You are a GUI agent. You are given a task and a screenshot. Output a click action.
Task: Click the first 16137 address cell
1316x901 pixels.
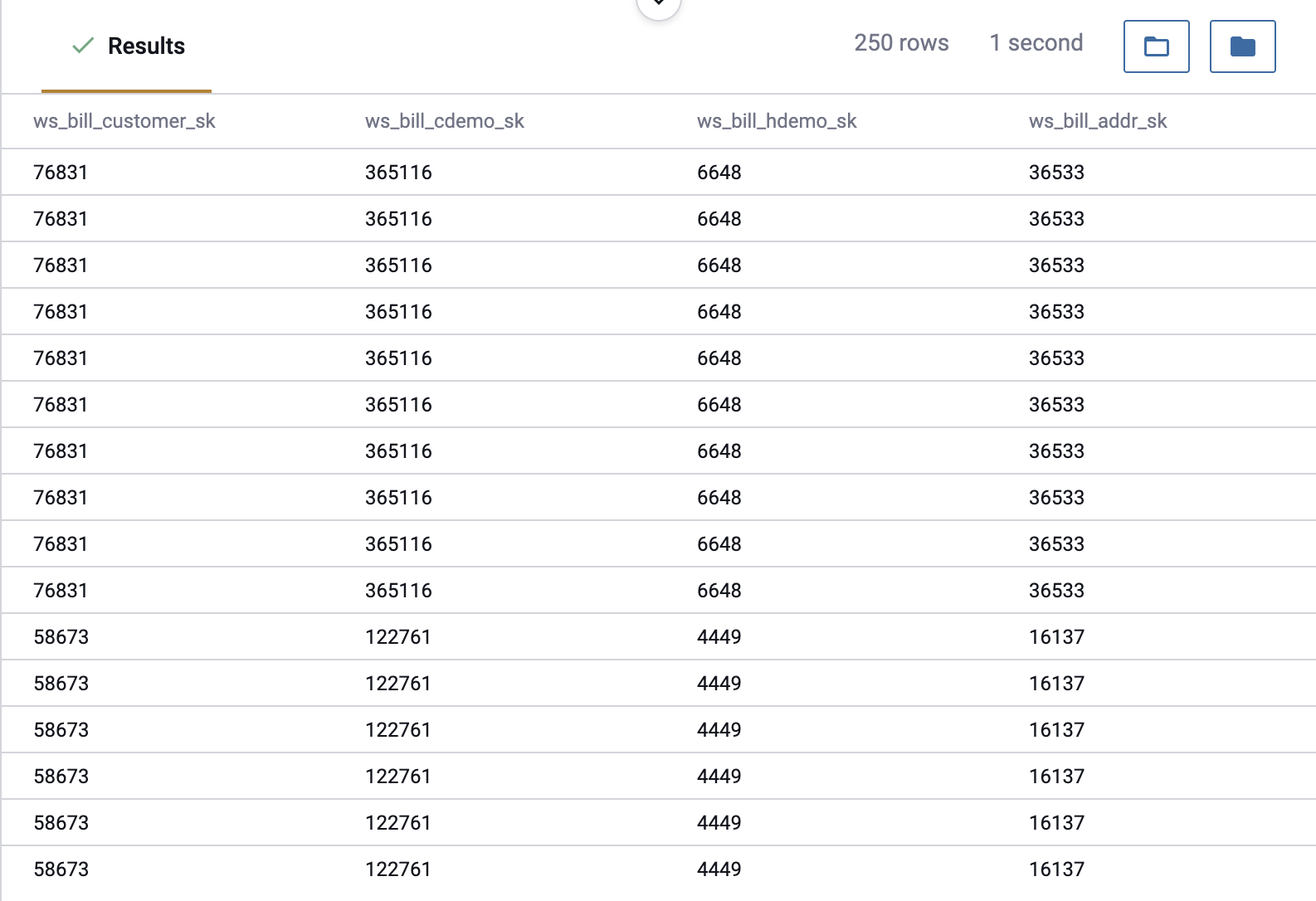(x=1056, y=637)
